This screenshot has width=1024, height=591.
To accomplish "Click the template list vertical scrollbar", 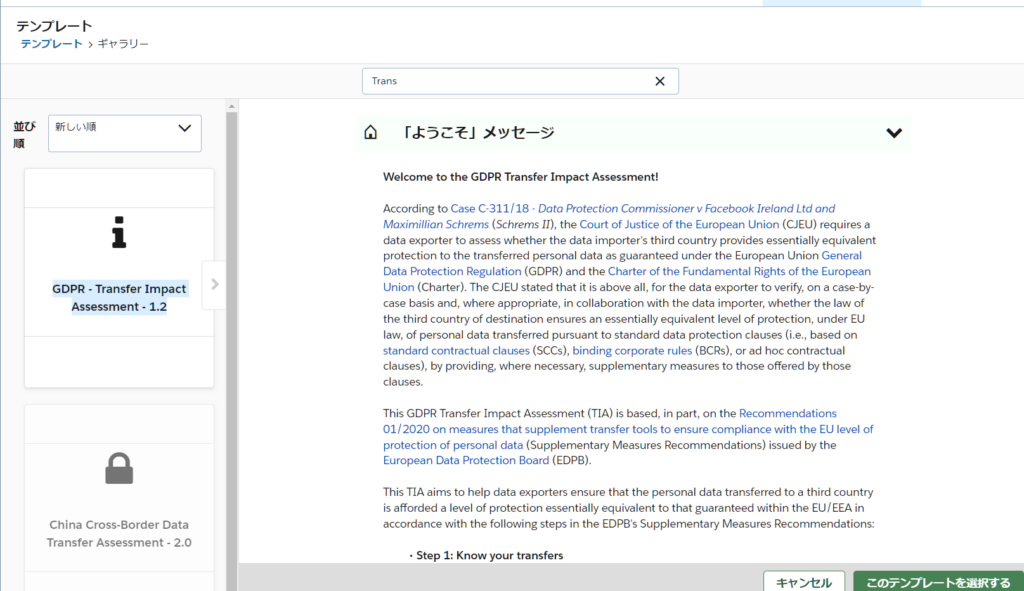I will coord(232,350).
